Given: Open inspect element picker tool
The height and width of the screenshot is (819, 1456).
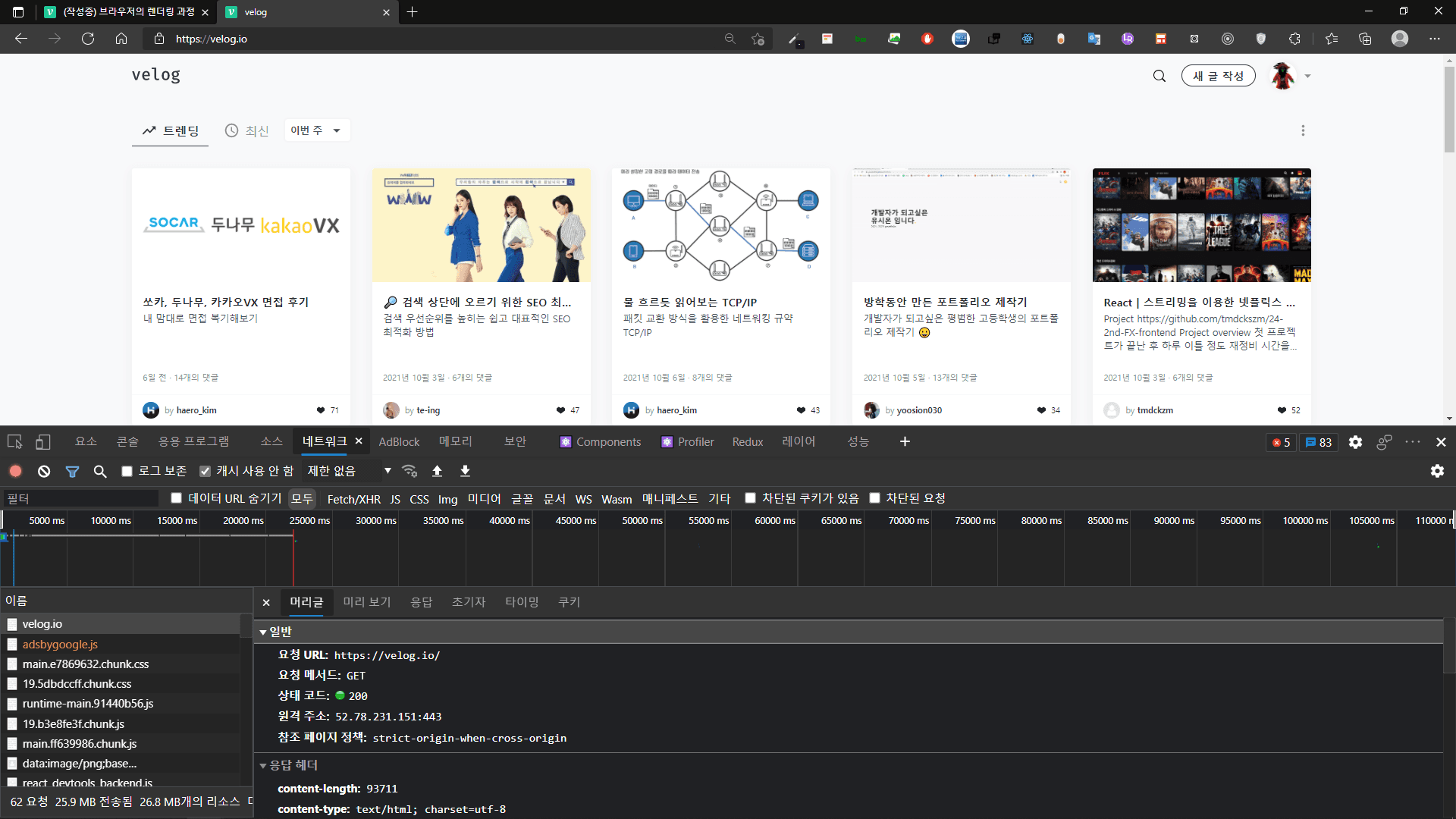Looking at the screenshot, I should tap(14, 442).
